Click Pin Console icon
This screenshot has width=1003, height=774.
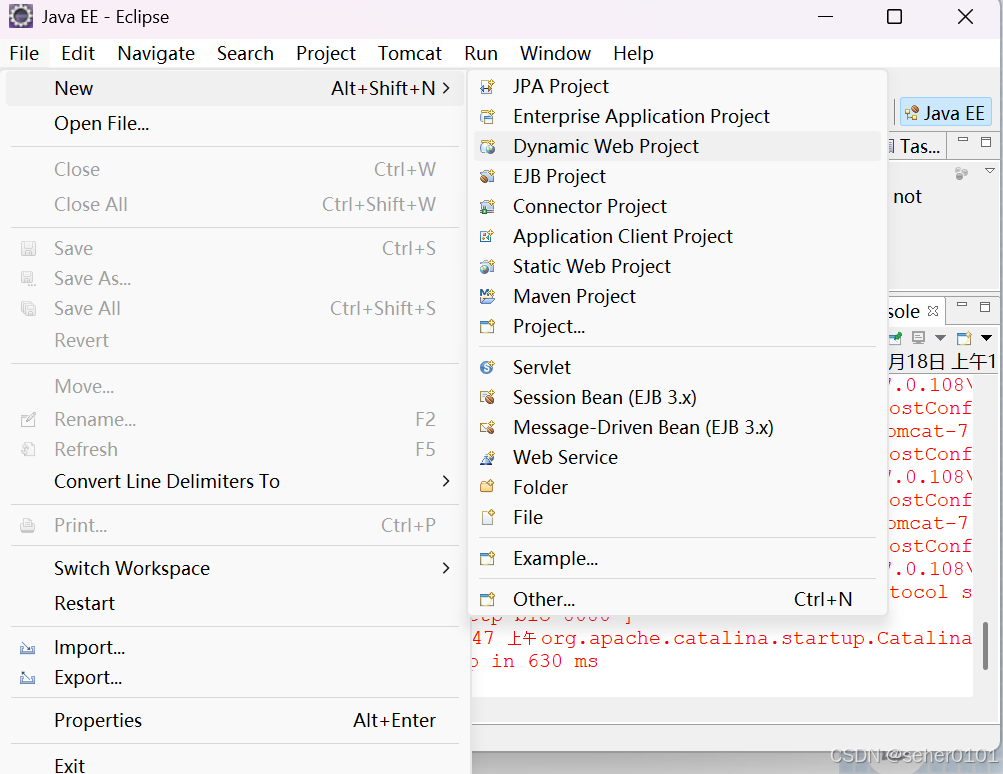coord(896,337)
